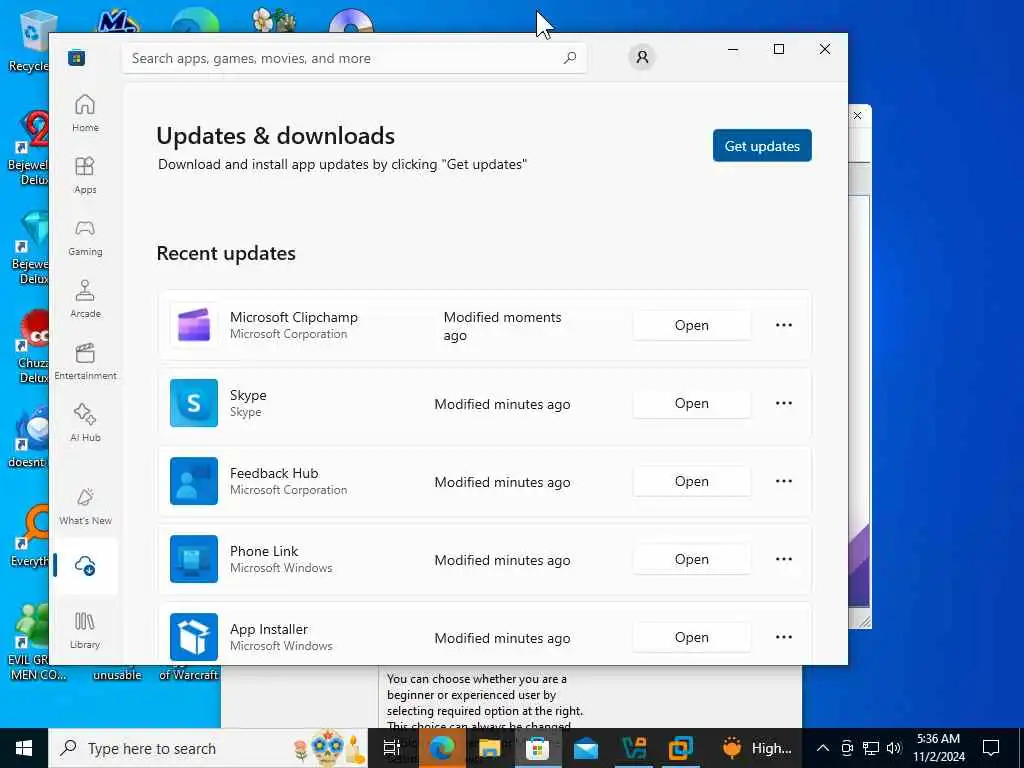Click the Phone Link app icon

[194, 559]
